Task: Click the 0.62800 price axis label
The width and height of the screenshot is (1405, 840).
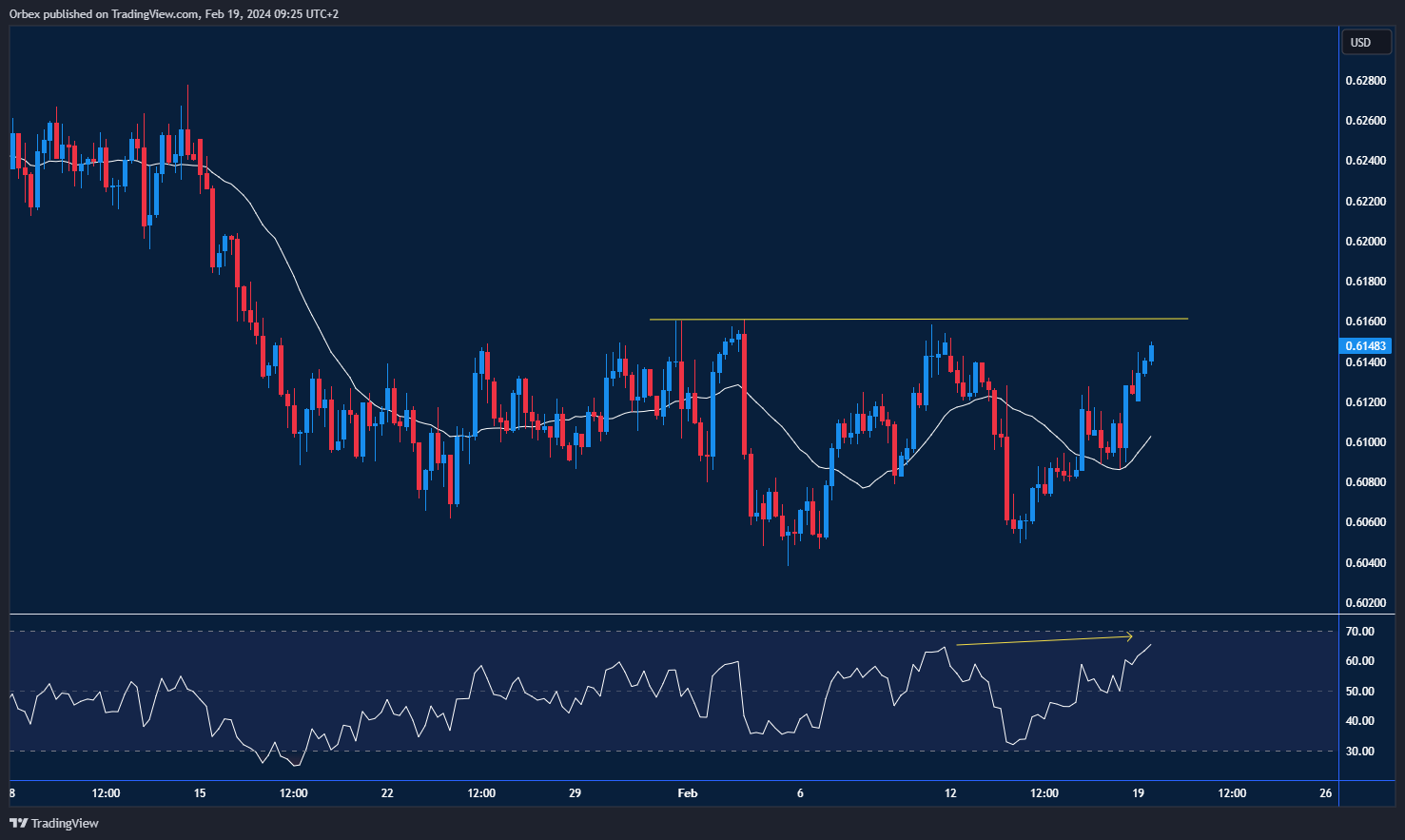Action: [1365, 81]
